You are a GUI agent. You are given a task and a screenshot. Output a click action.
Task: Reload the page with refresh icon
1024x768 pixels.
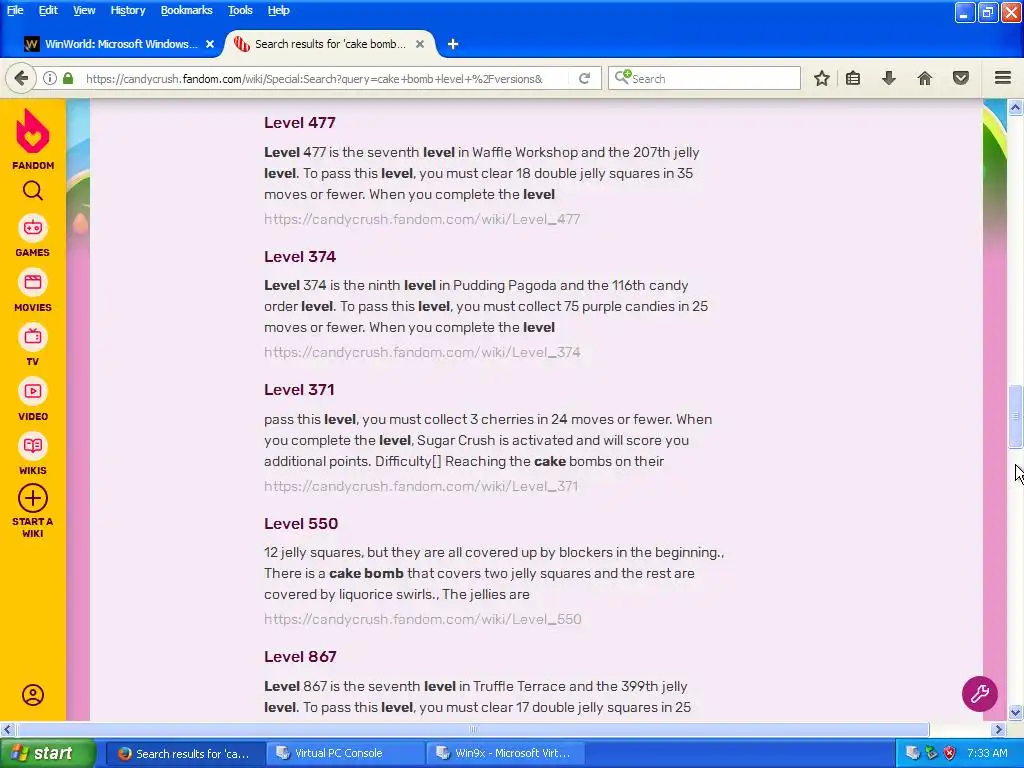coord(584,78)
